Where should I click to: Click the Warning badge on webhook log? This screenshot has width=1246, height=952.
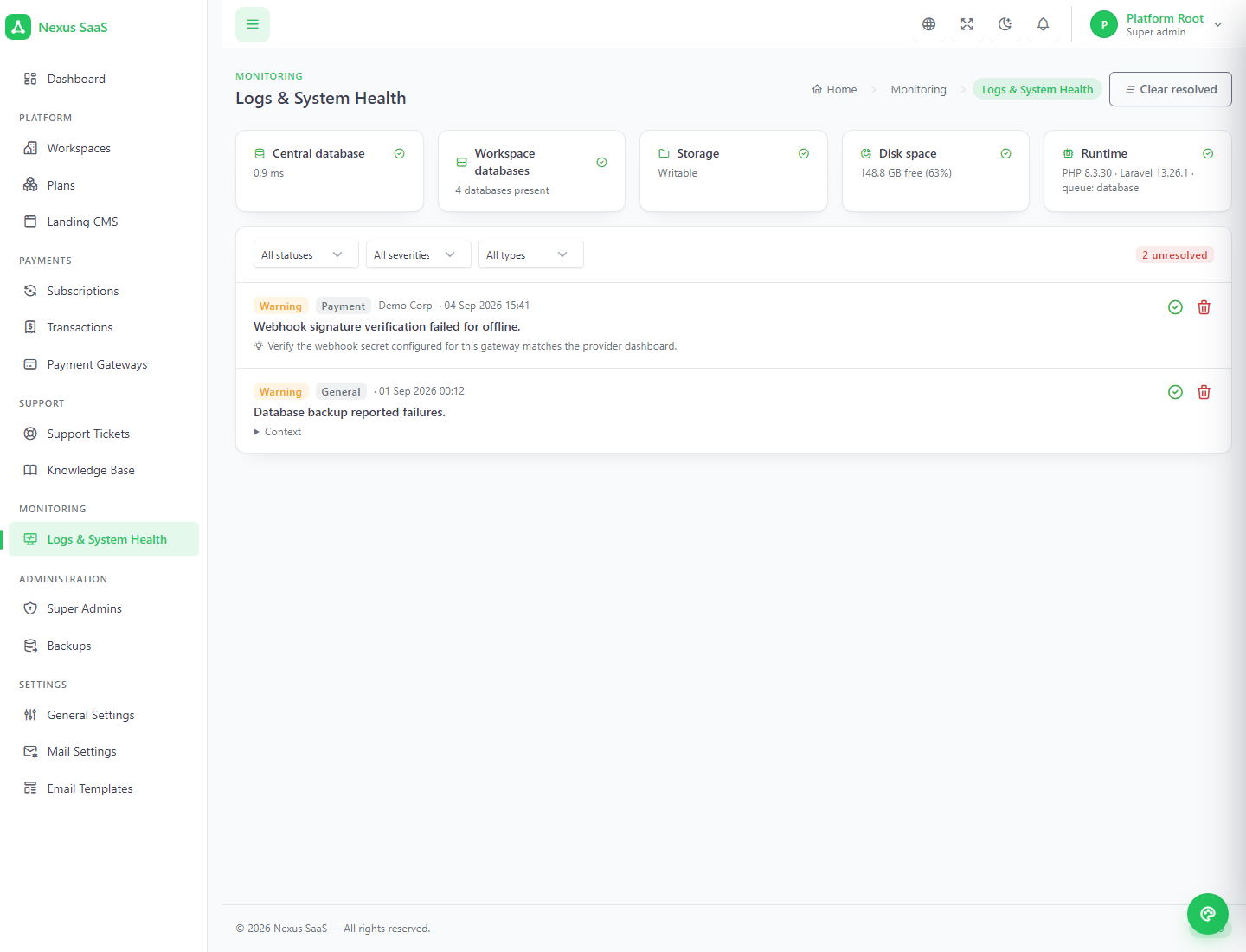click(280, 306)
